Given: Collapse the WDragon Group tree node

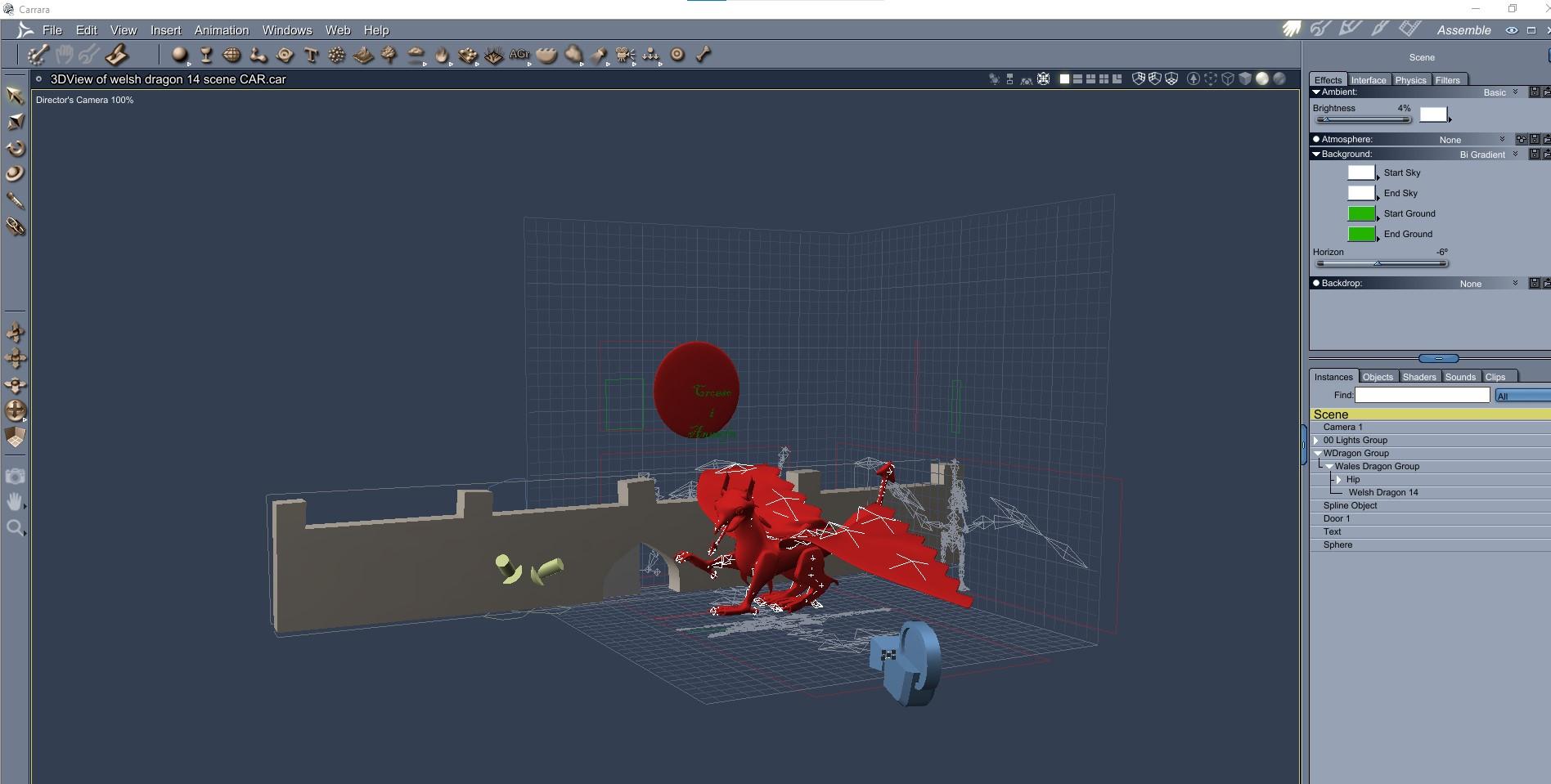Looking at the screenshot, I should (1318, 453).
